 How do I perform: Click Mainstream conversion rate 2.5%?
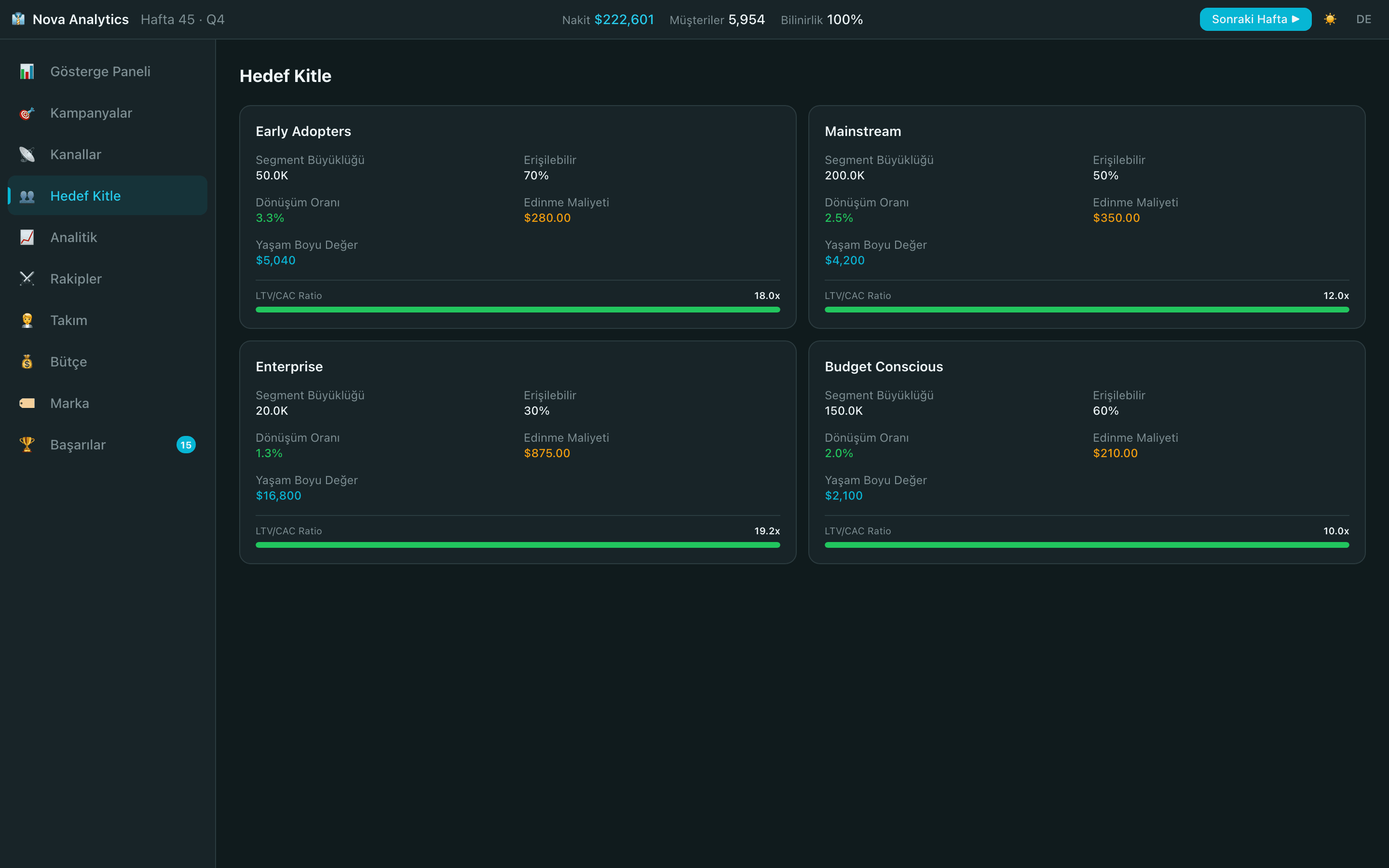839,217
